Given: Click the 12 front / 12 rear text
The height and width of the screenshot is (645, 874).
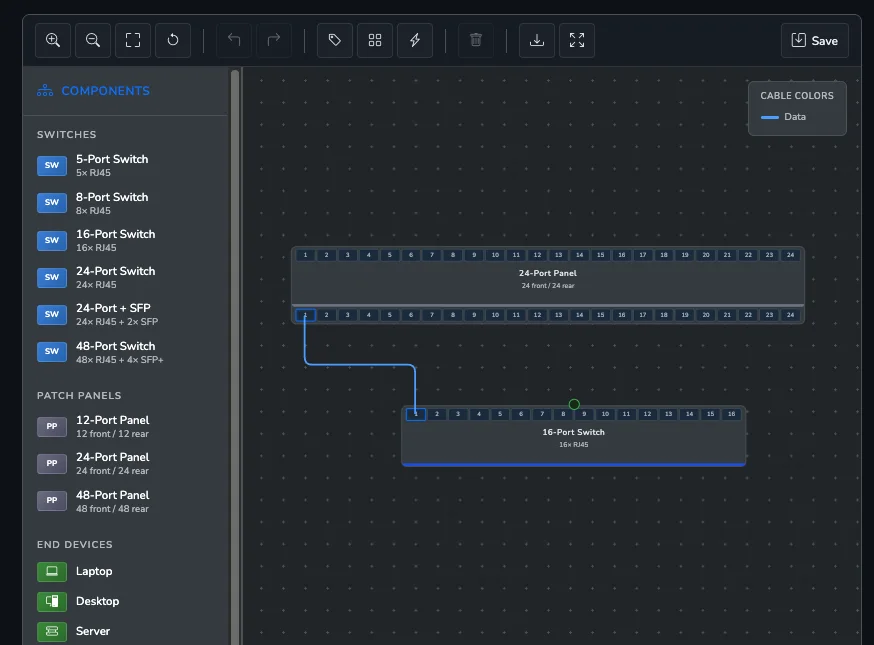Looking at the screenshot, I should click(112, 434).
